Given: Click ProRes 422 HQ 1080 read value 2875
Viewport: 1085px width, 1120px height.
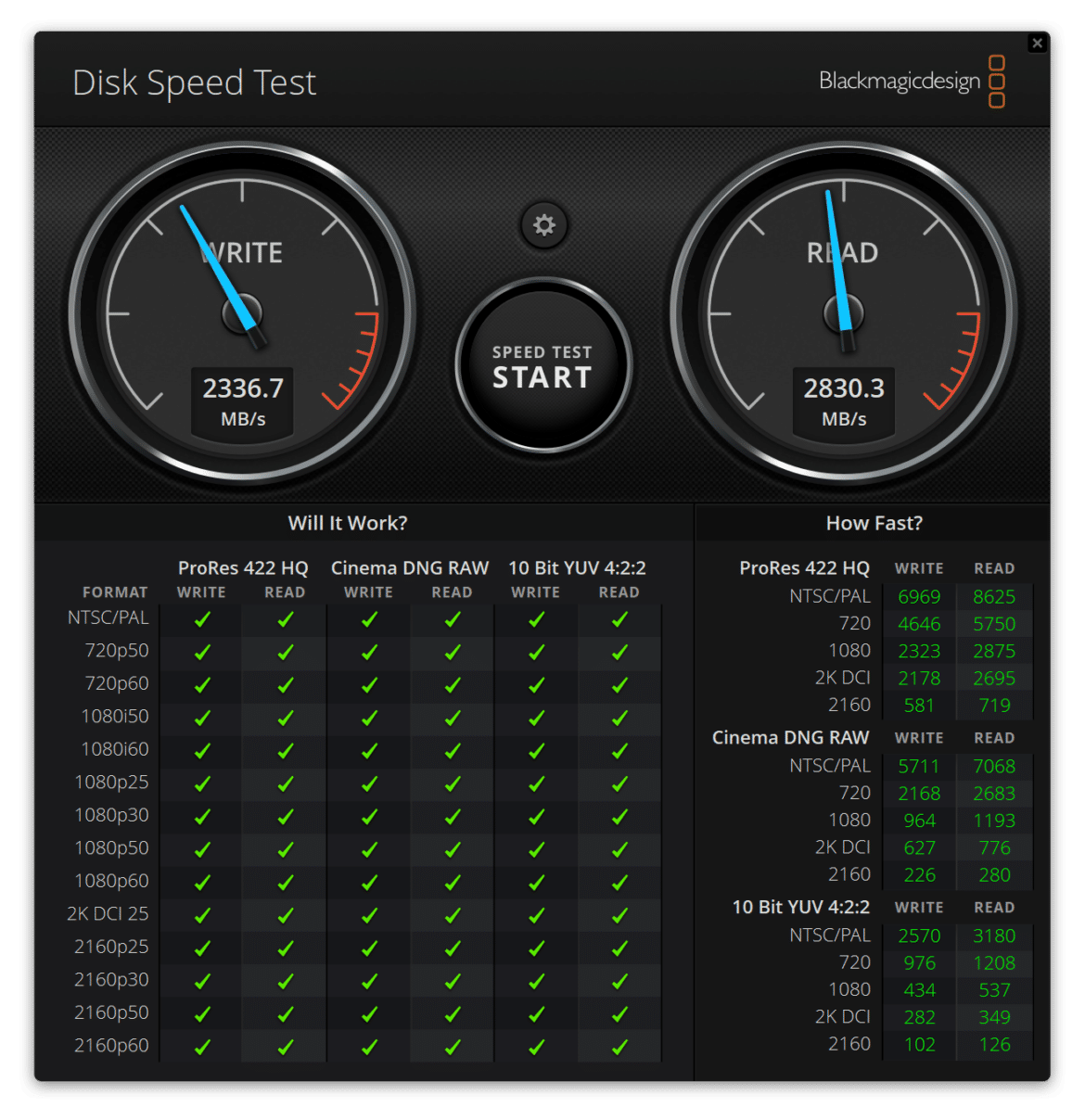Looking at the screenshot, I should pos(994,651).
